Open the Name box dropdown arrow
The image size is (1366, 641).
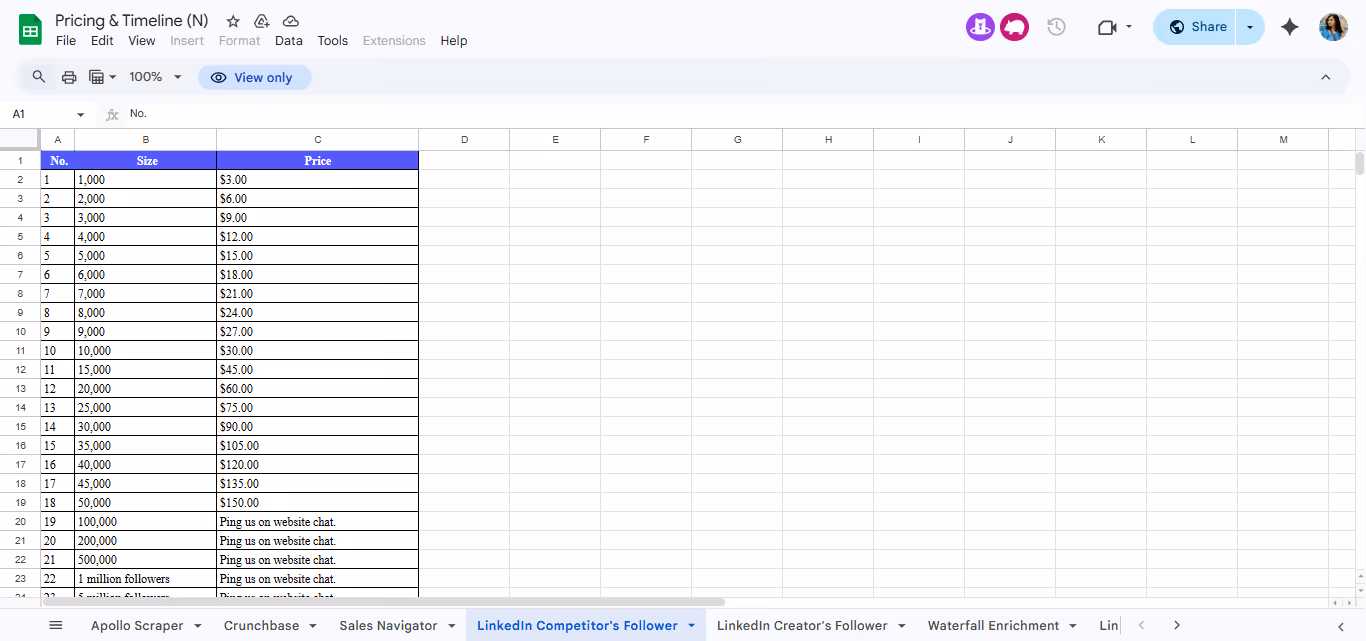tap(81, 115)
